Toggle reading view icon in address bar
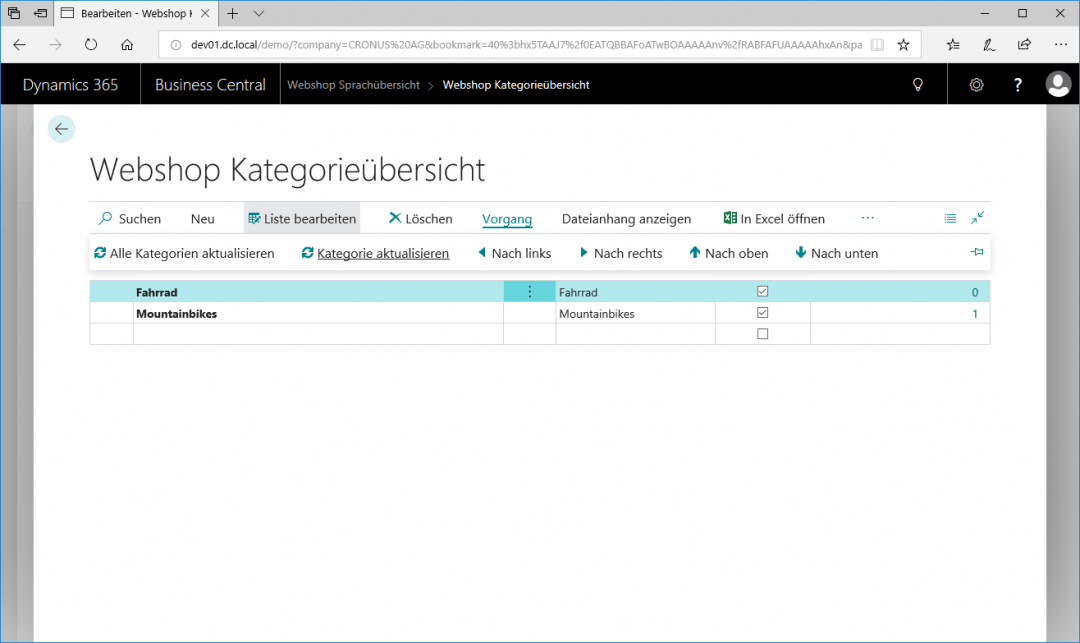 (877, 45)
